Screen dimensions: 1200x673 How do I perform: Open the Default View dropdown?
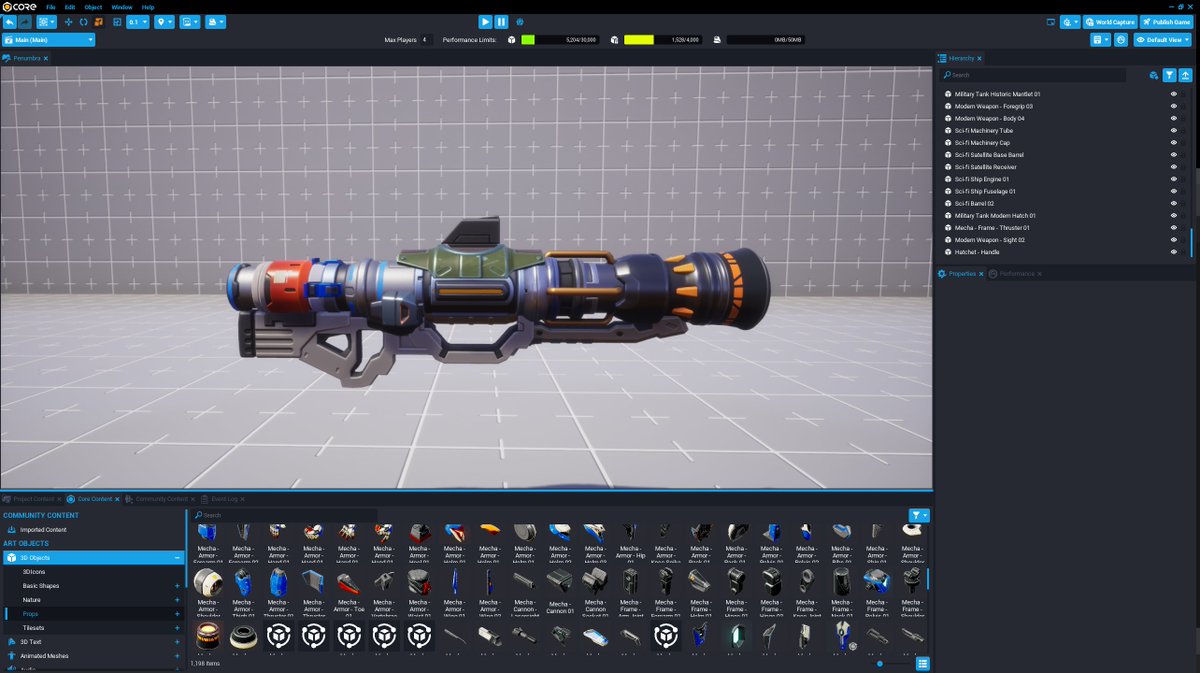pyautogui.click(x=1162, y=40)
